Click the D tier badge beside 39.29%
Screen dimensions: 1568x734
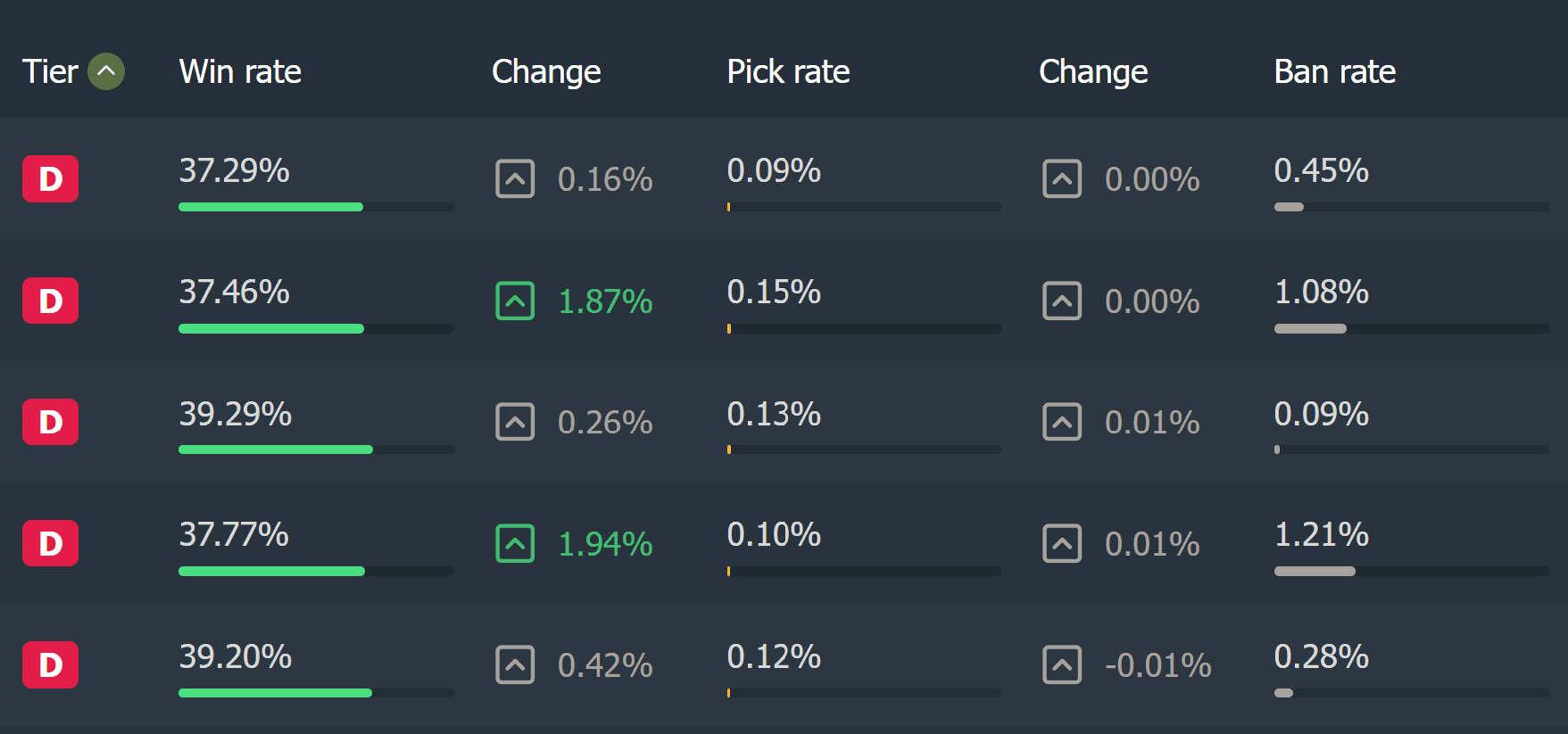point(50,422)
